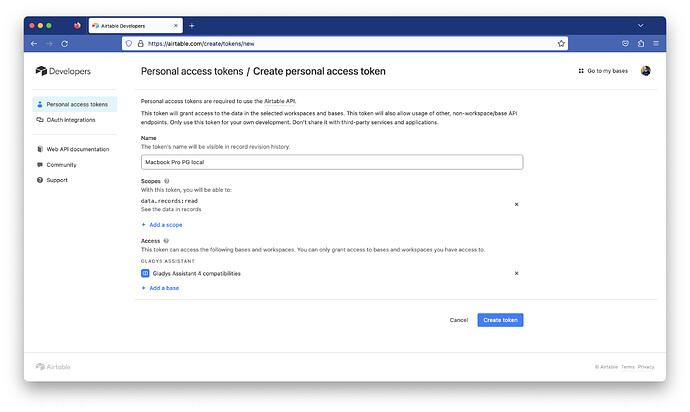This screenshot has width=690, height=412.
Task: Remove Gladys Assistant 4 compatibilities base
Action: (516, 273)
